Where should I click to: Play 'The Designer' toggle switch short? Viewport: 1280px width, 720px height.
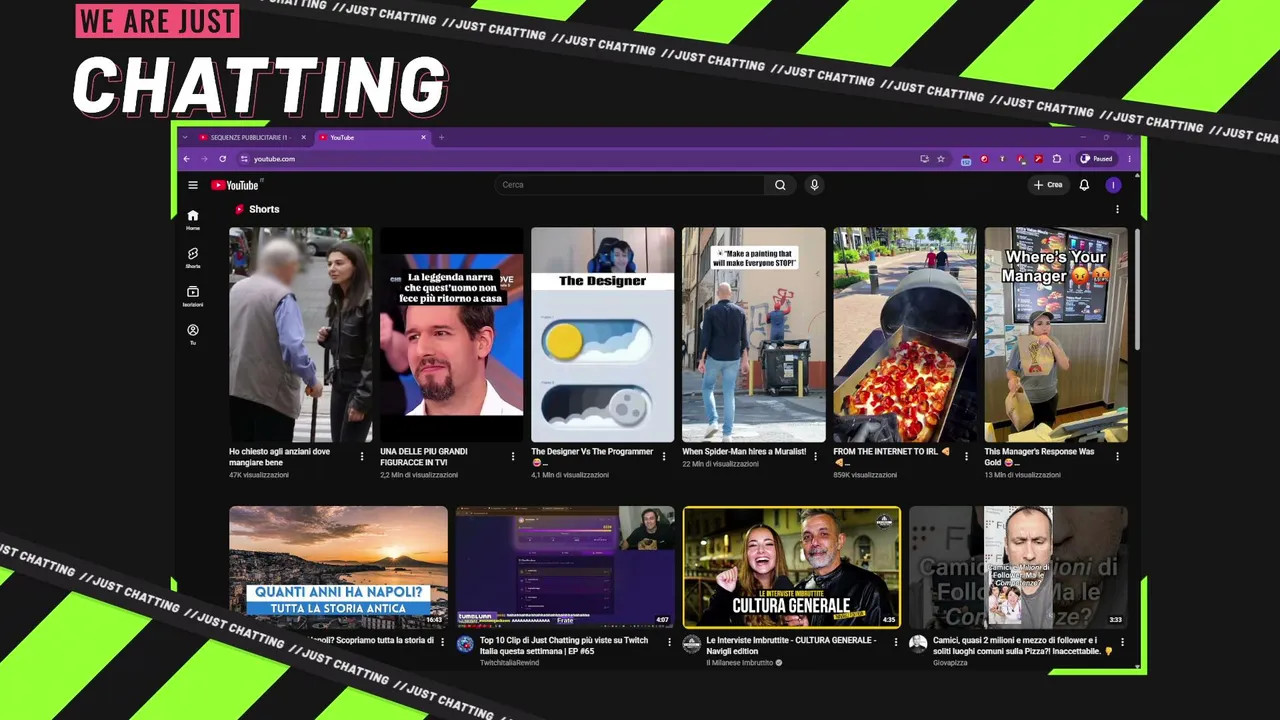(x=602, y=335)
